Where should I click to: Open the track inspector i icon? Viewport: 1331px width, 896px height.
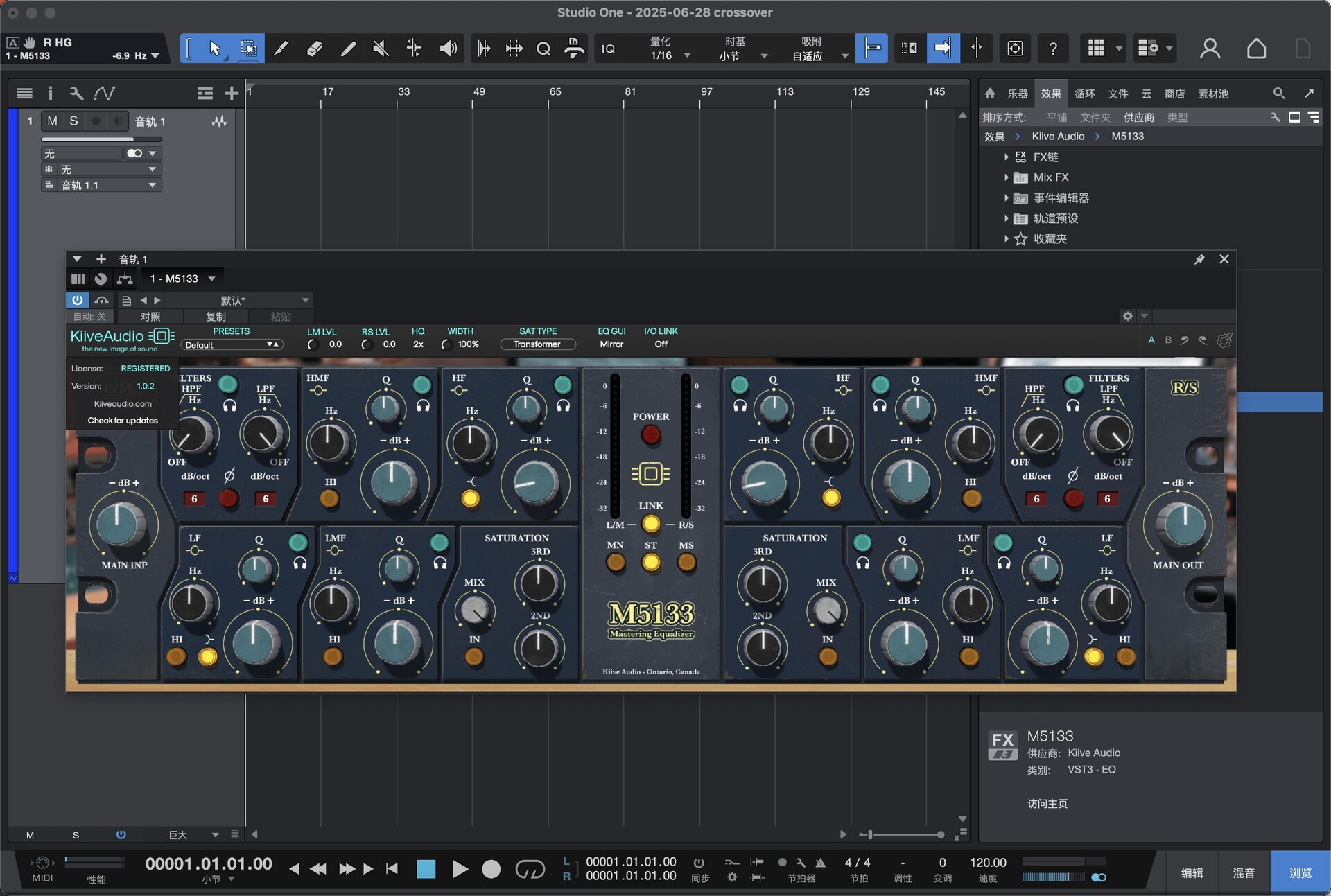tap(50, 93)
